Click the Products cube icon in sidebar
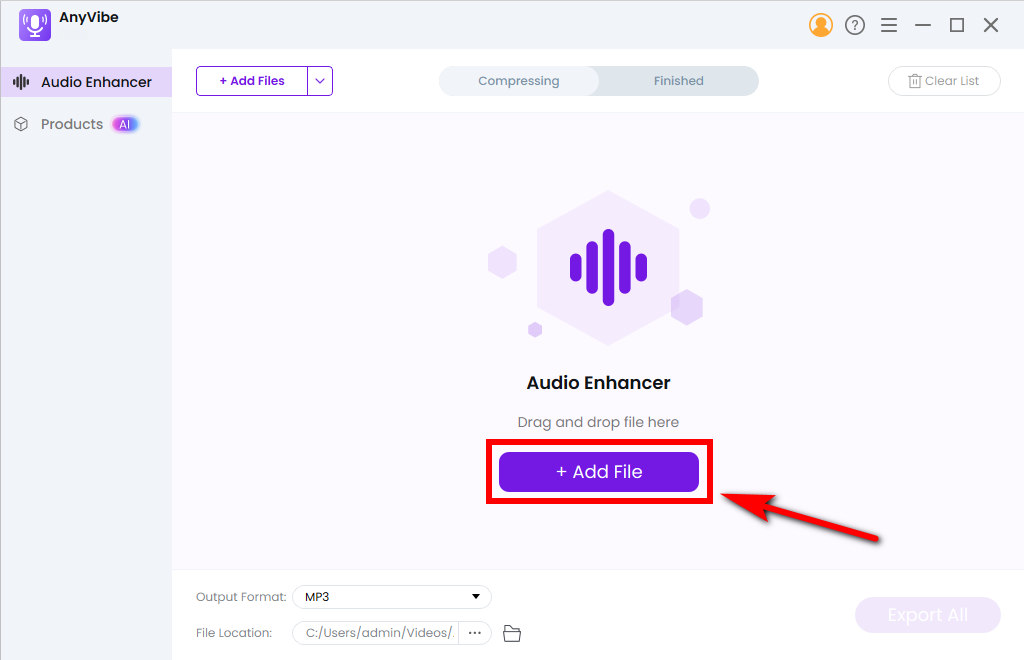The image size is (1024, 660). point(21,124)
